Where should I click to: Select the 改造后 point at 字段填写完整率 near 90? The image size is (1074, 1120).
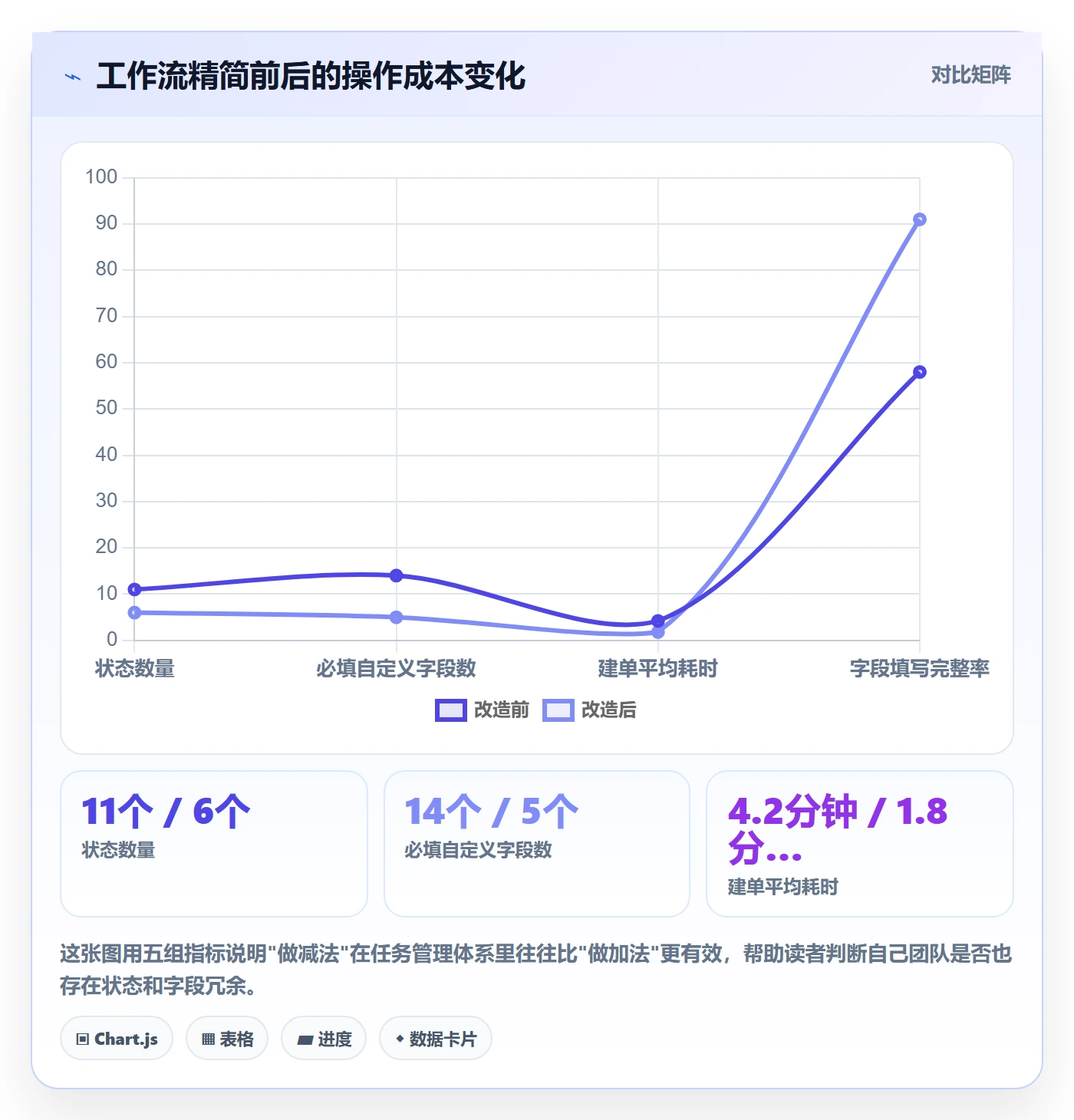(919, 219)
